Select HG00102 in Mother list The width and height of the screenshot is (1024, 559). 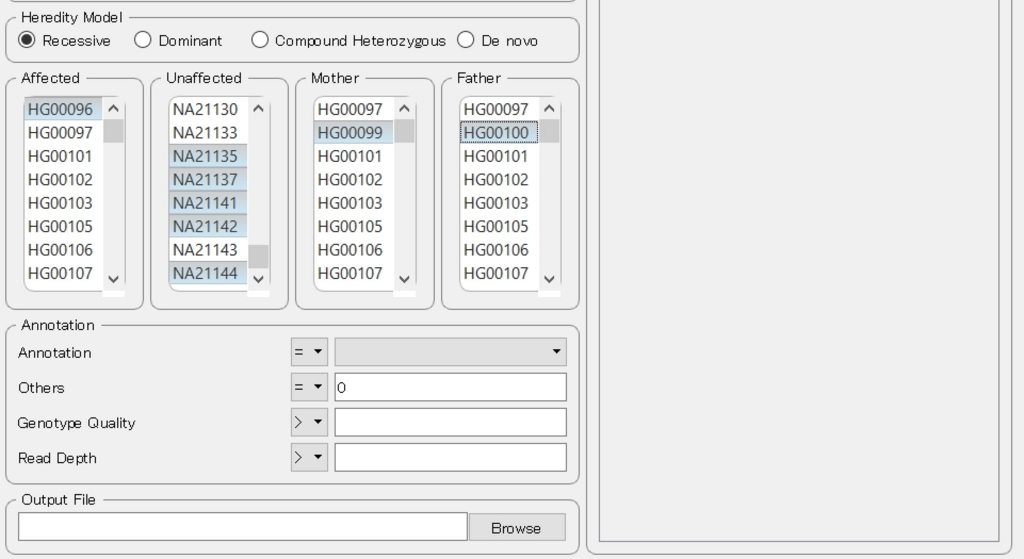353,180
